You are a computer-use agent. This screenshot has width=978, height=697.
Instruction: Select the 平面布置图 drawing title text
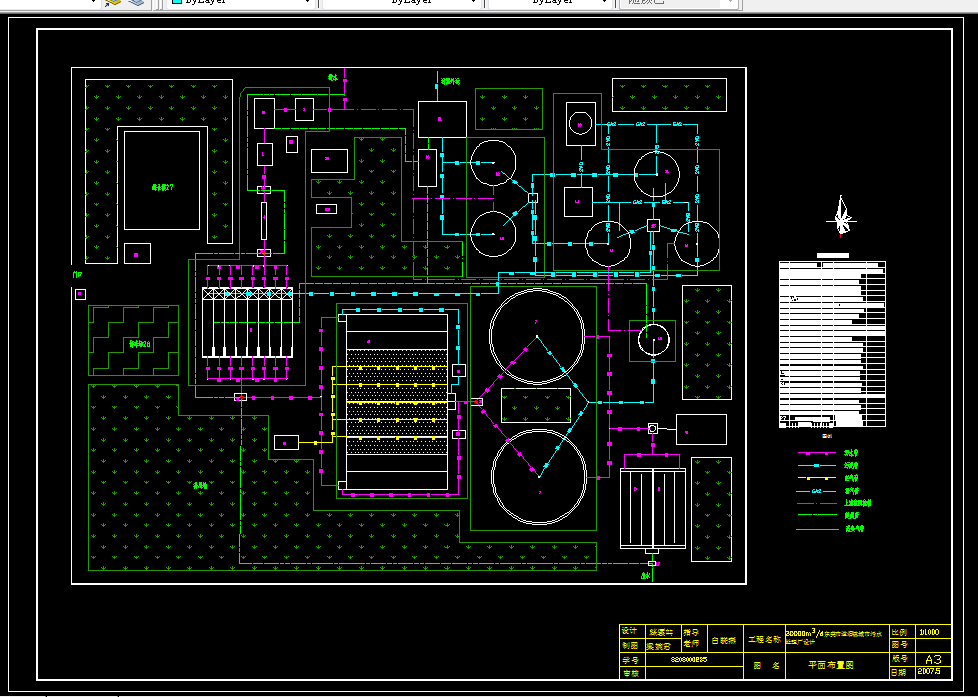click(x=830, y=665)
